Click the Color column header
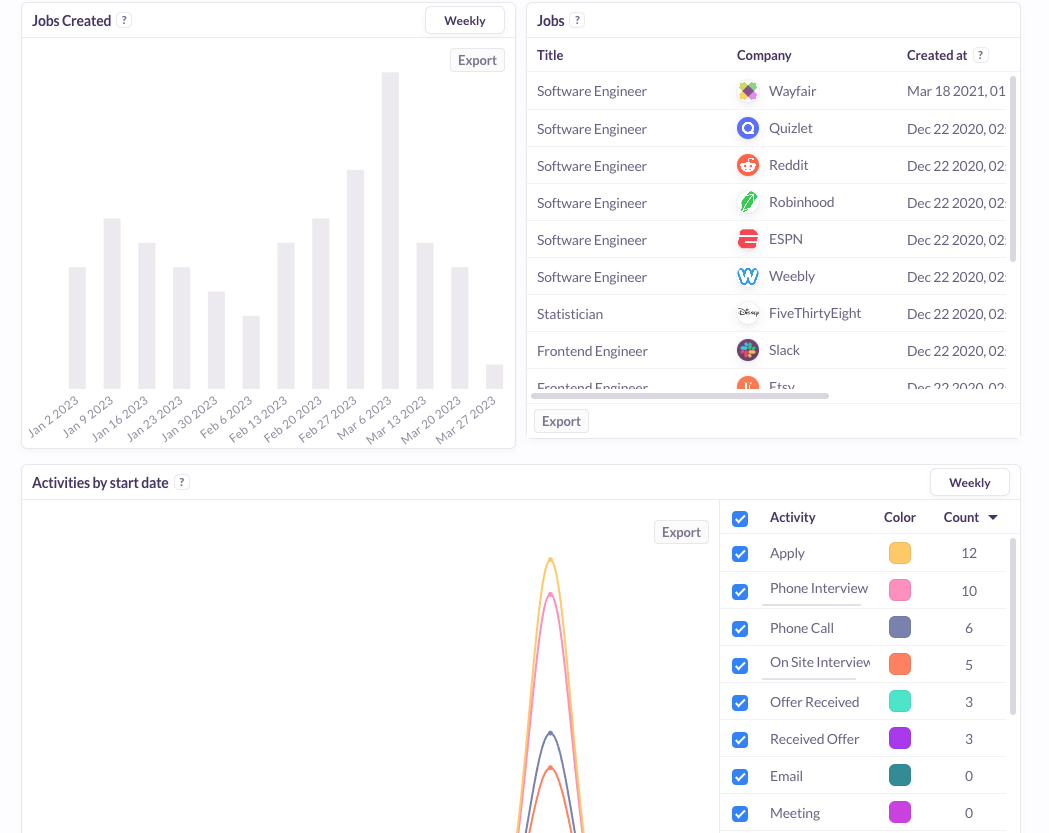 click(899, 517)
